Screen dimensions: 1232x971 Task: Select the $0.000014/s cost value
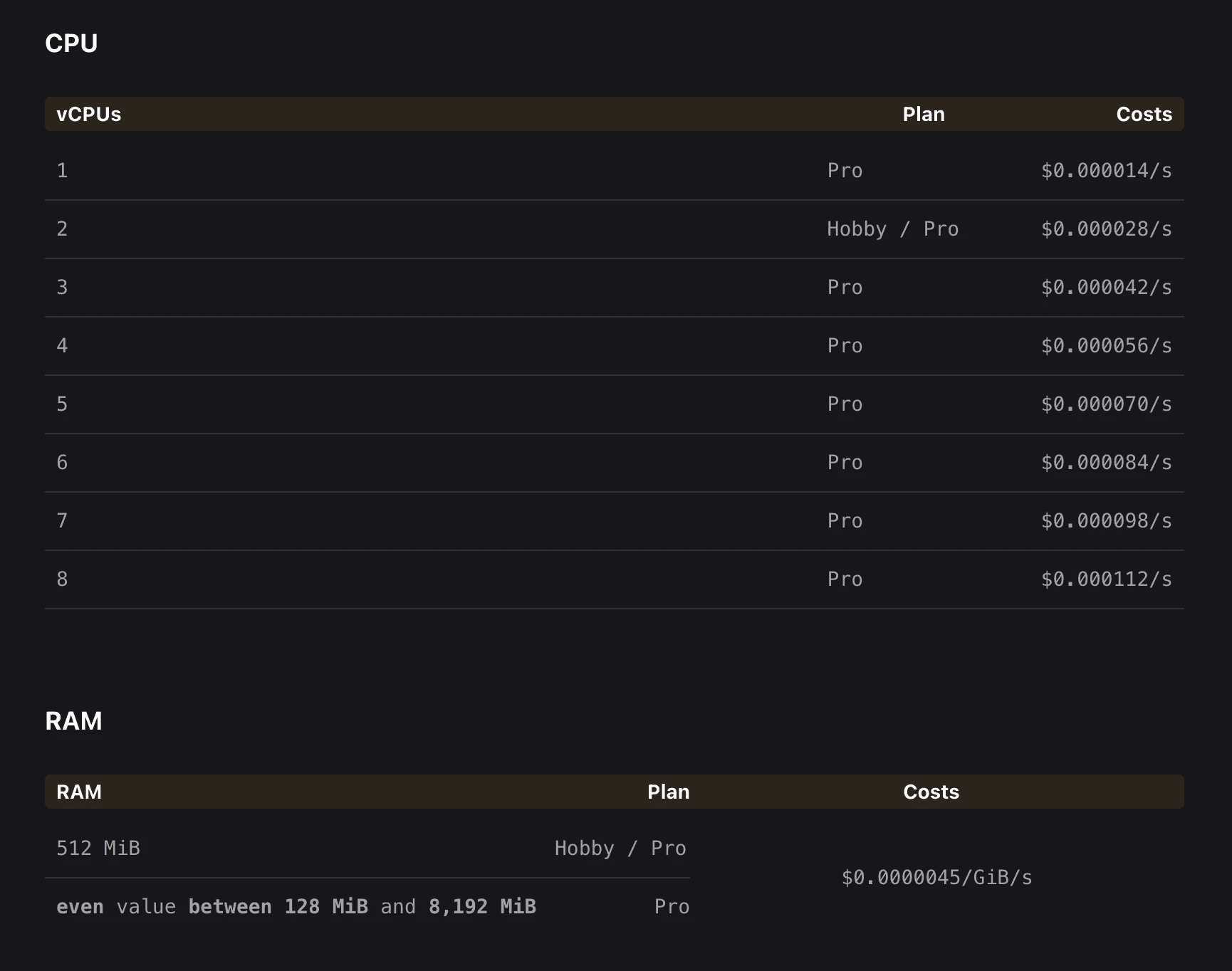(x=1107, y=171)
